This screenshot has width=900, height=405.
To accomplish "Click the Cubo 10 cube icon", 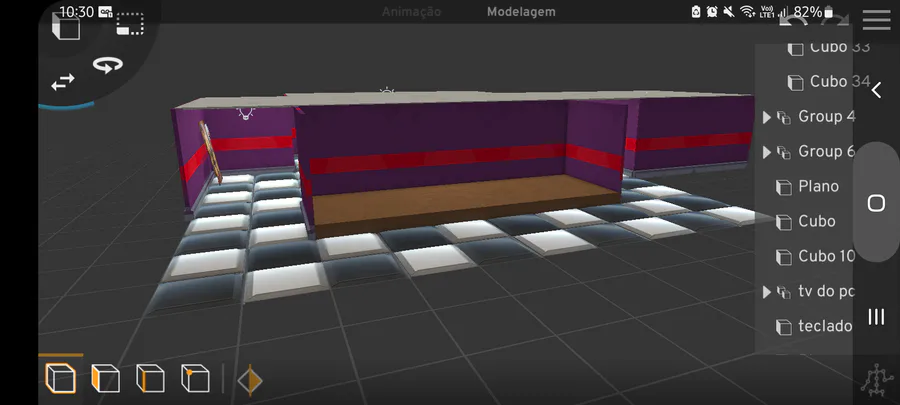I will (783, 258).
